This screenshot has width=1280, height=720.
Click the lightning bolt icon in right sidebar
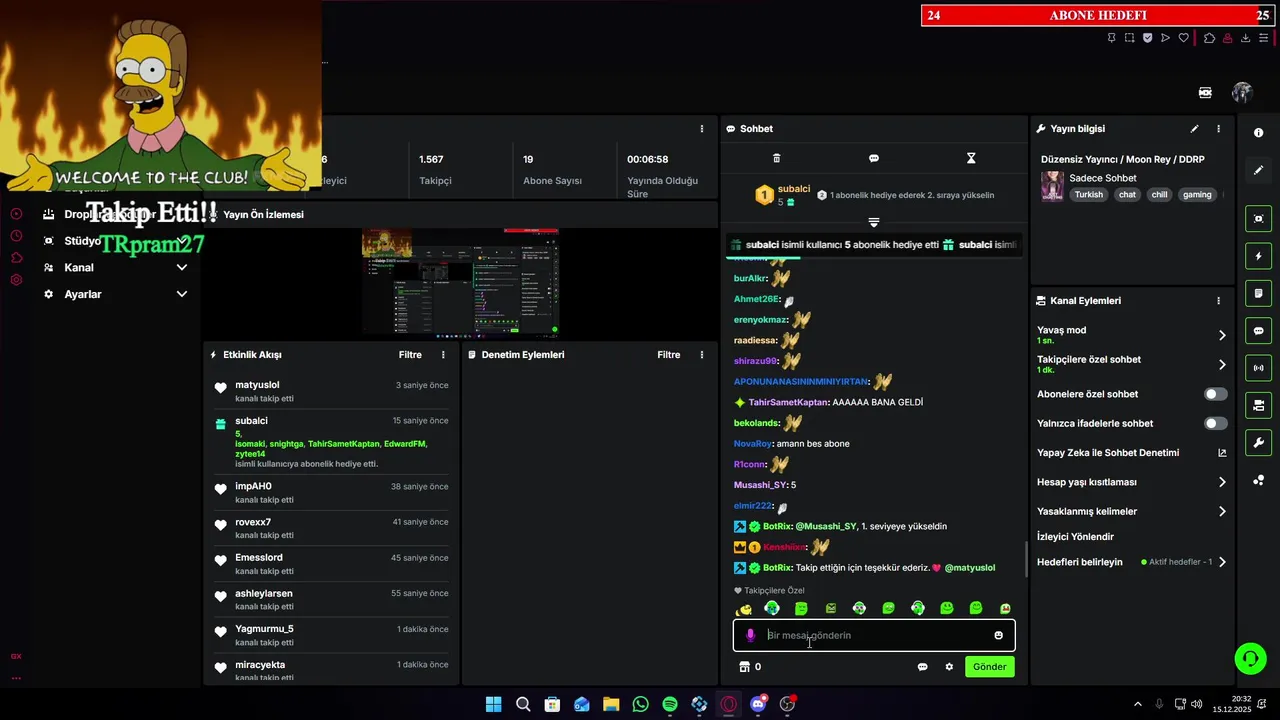[x=1258, y=256]
